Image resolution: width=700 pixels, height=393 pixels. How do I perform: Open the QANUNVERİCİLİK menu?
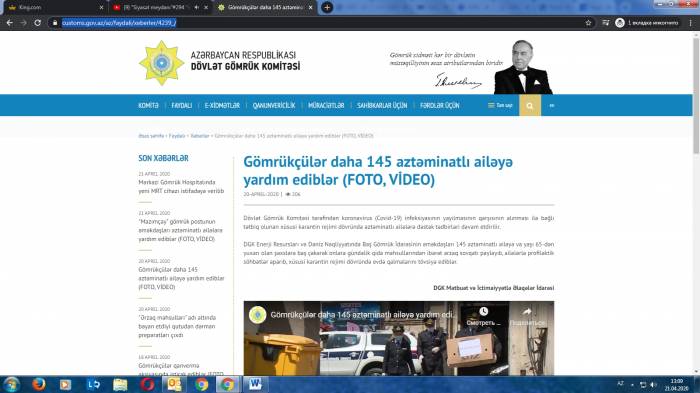coord(274,105)
